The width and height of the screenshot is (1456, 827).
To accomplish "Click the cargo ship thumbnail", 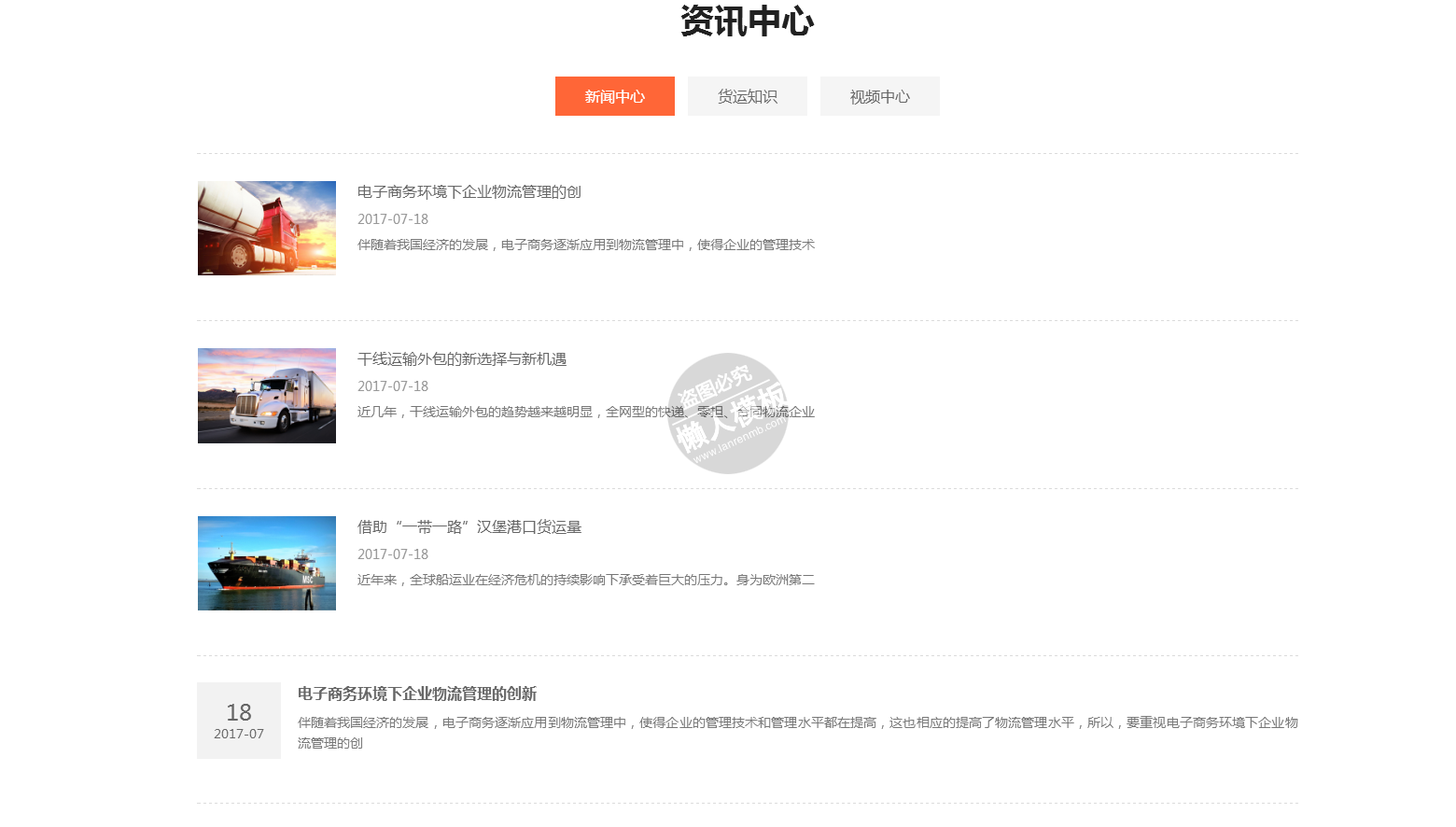I will click(267, 563).
